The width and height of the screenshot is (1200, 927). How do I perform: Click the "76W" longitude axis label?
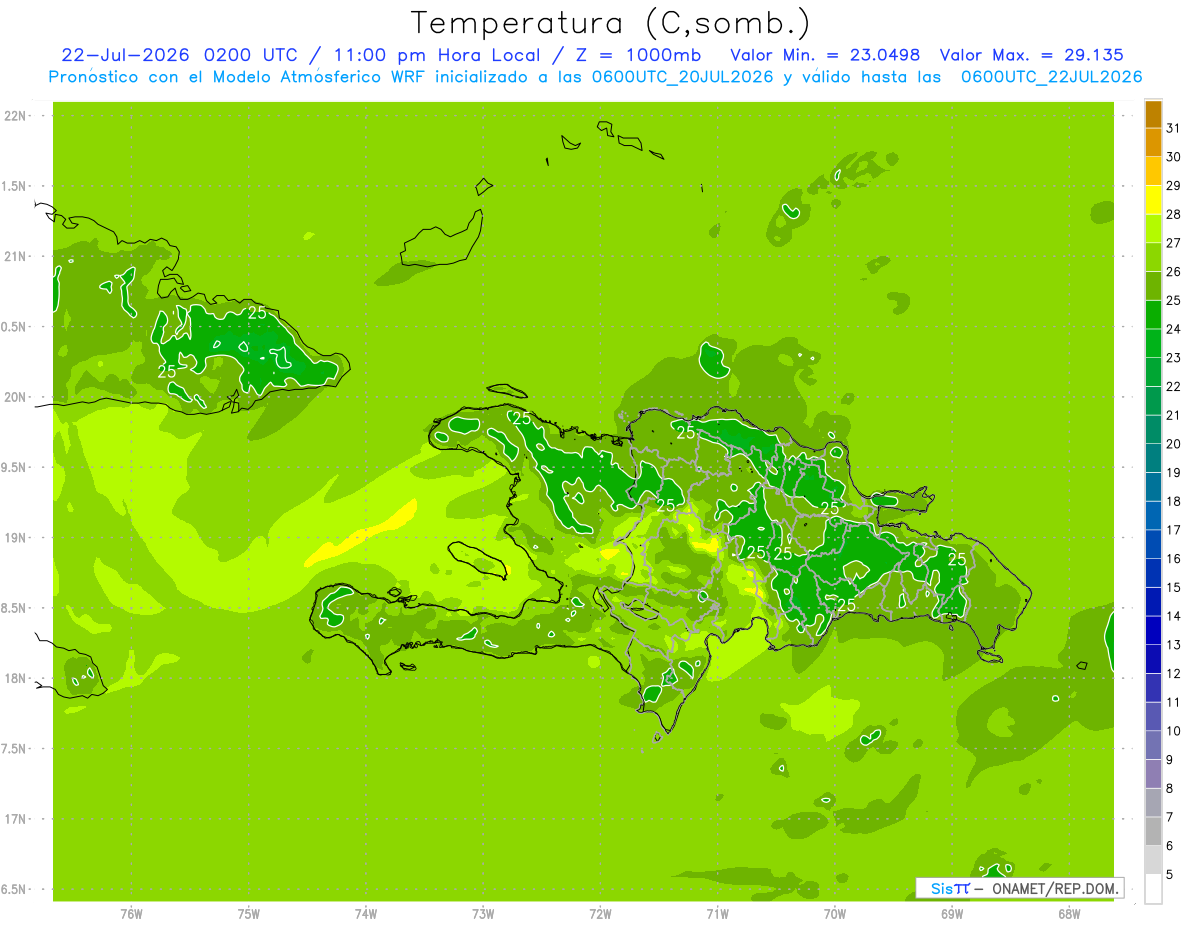tap(131, 913)
